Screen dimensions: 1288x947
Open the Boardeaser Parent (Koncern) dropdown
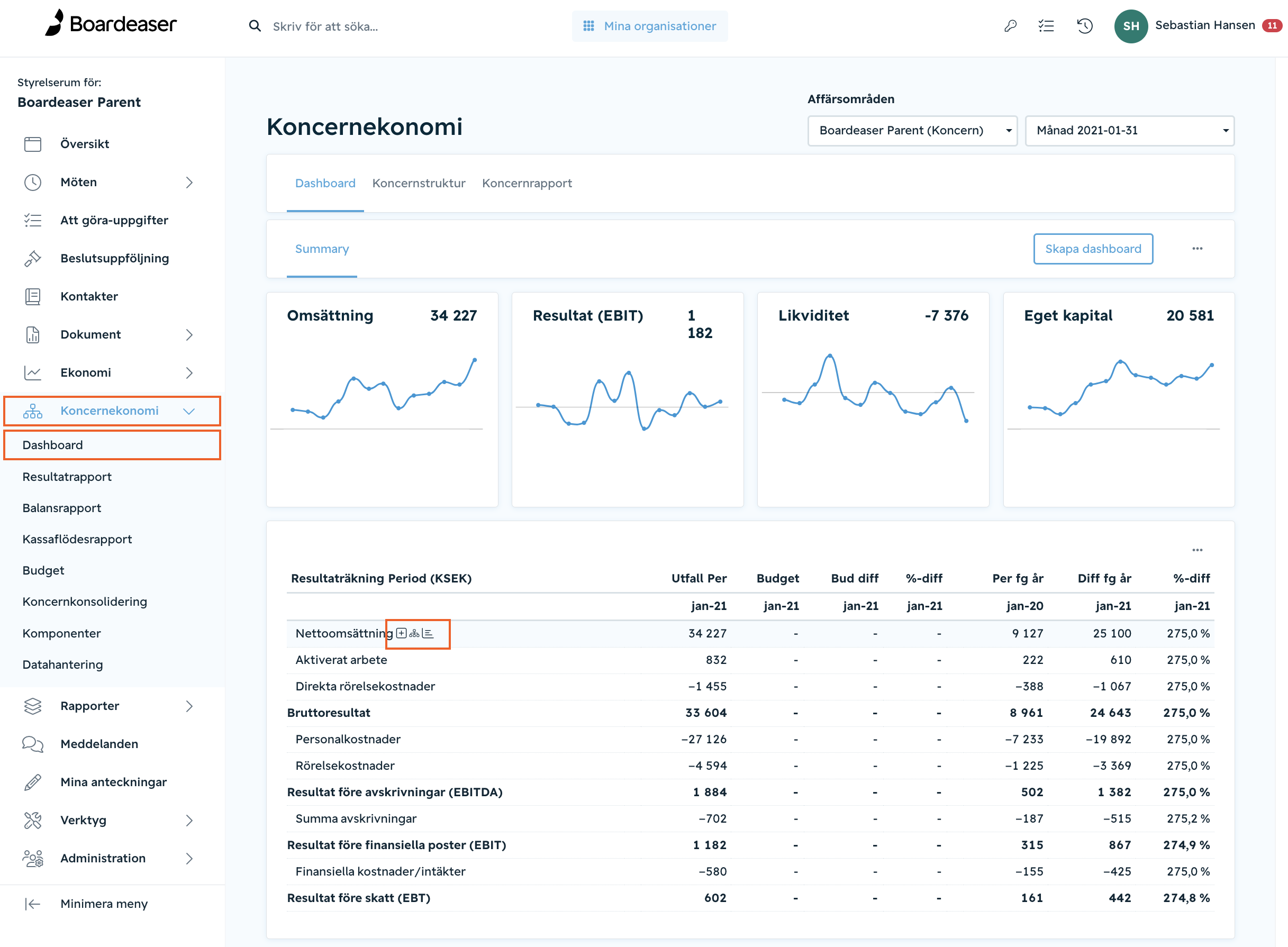tap(912, 131)
